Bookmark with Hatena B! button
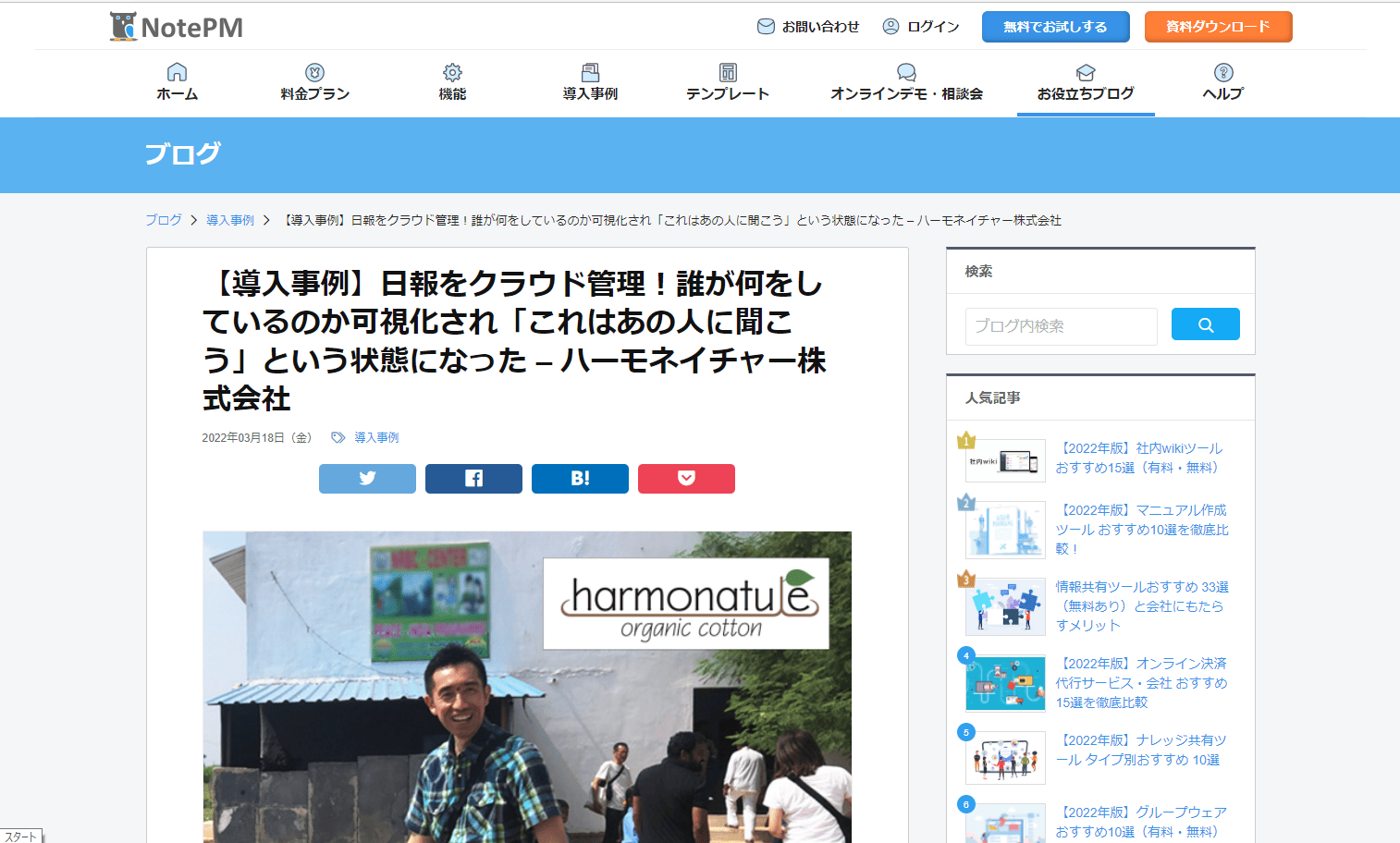 point(580,479)
